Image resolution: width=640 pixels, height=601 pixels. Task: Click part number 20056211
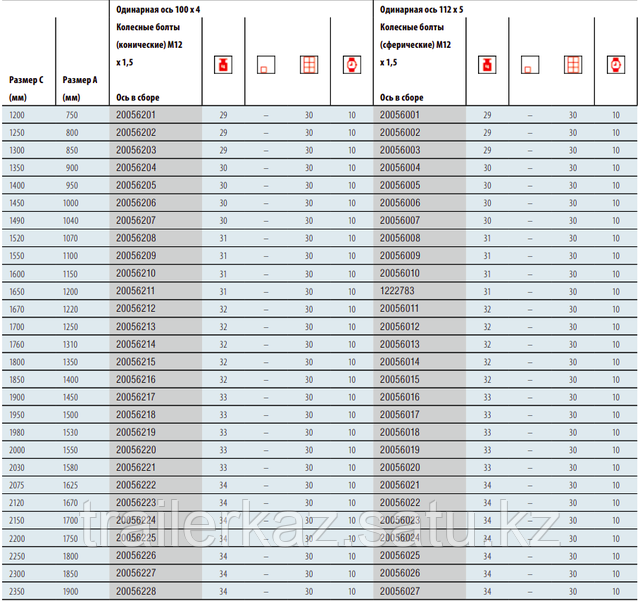click(x=136, y=291)
